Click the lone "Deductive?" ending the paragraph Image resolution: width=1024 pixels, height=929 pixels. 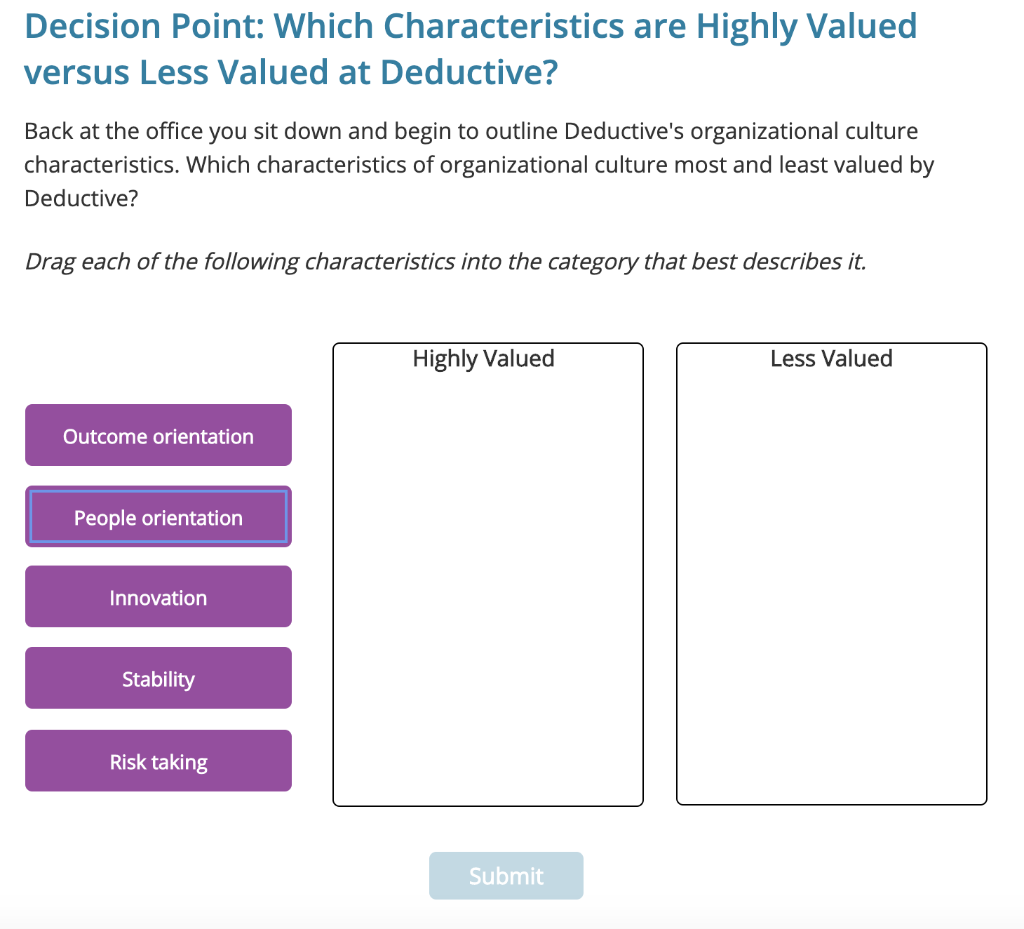click(x=80, y=197)
